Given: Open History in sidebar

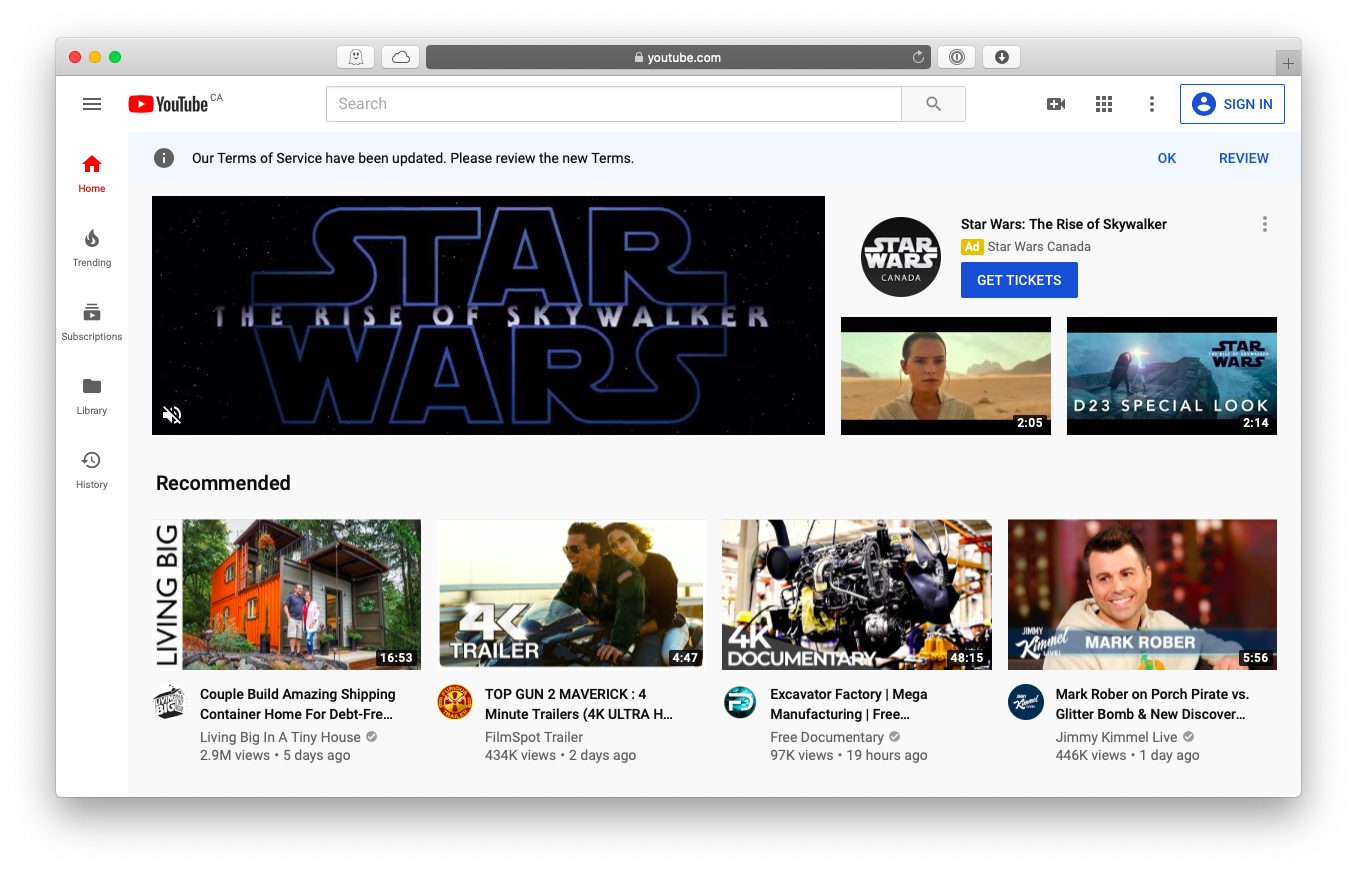Looking at the screenshot, I should [x=92, y=469].
